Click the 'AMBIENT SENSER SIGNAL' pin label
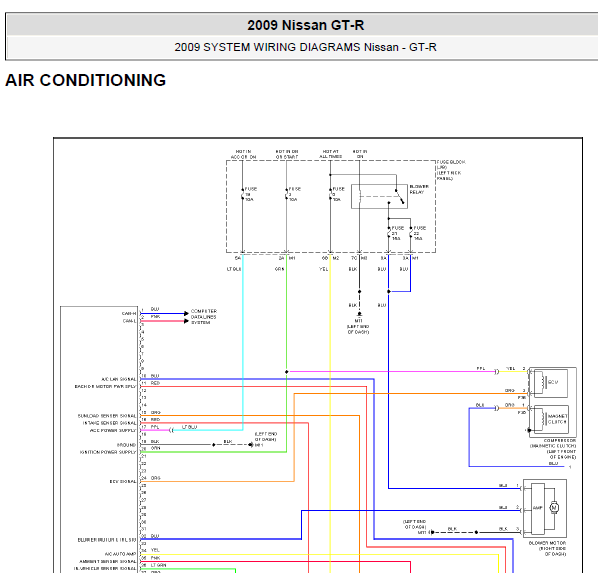This screenshot has width=598, height=573. point(108,562)
